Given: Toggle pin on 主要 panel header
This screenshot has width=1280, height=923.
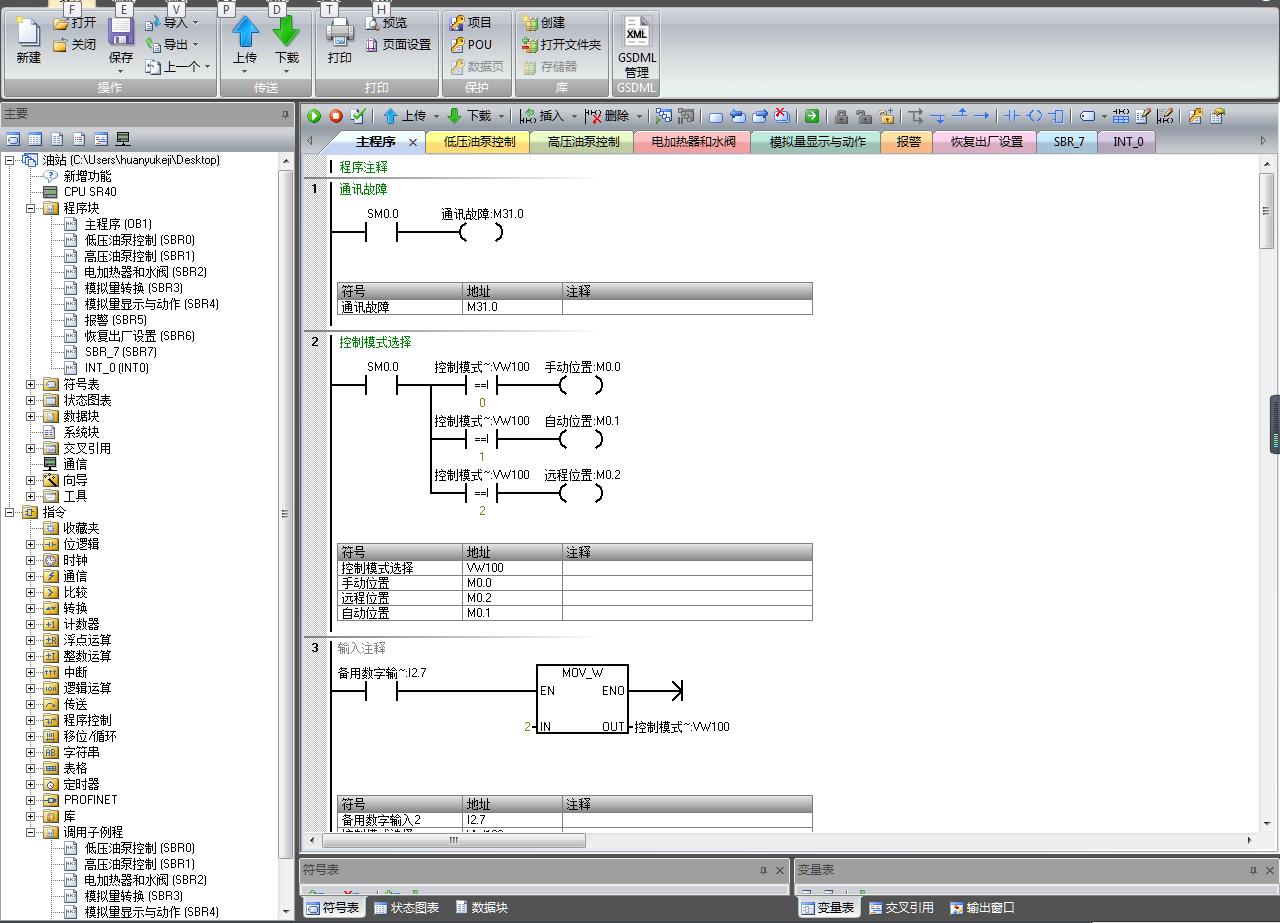Looking at the screenshot, I should [285, 114].
